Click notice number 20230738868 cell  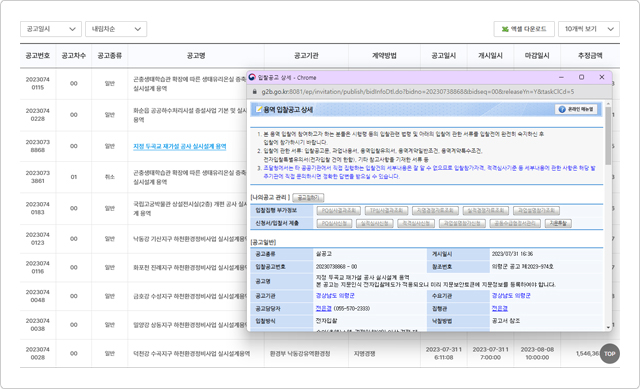(x=38, y=146)
